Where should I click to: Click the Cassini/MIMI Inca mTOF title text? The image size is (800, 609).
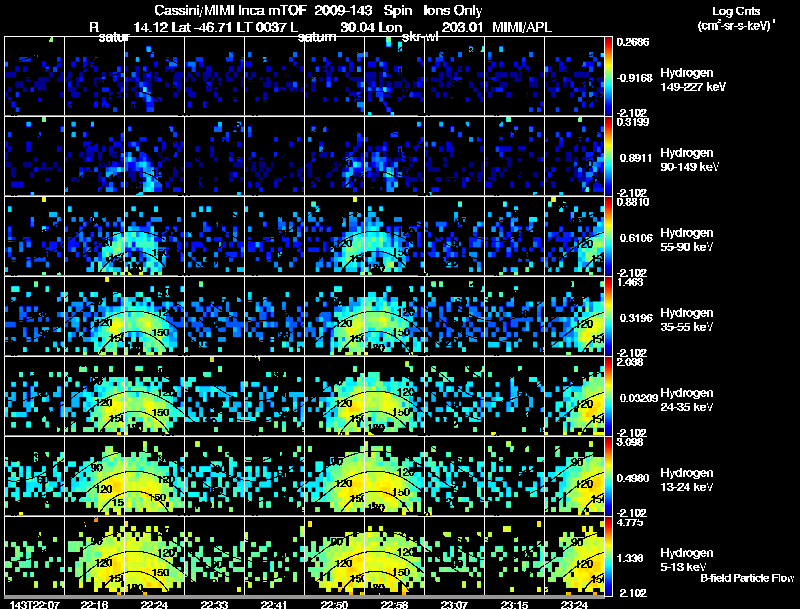[231, 10]
